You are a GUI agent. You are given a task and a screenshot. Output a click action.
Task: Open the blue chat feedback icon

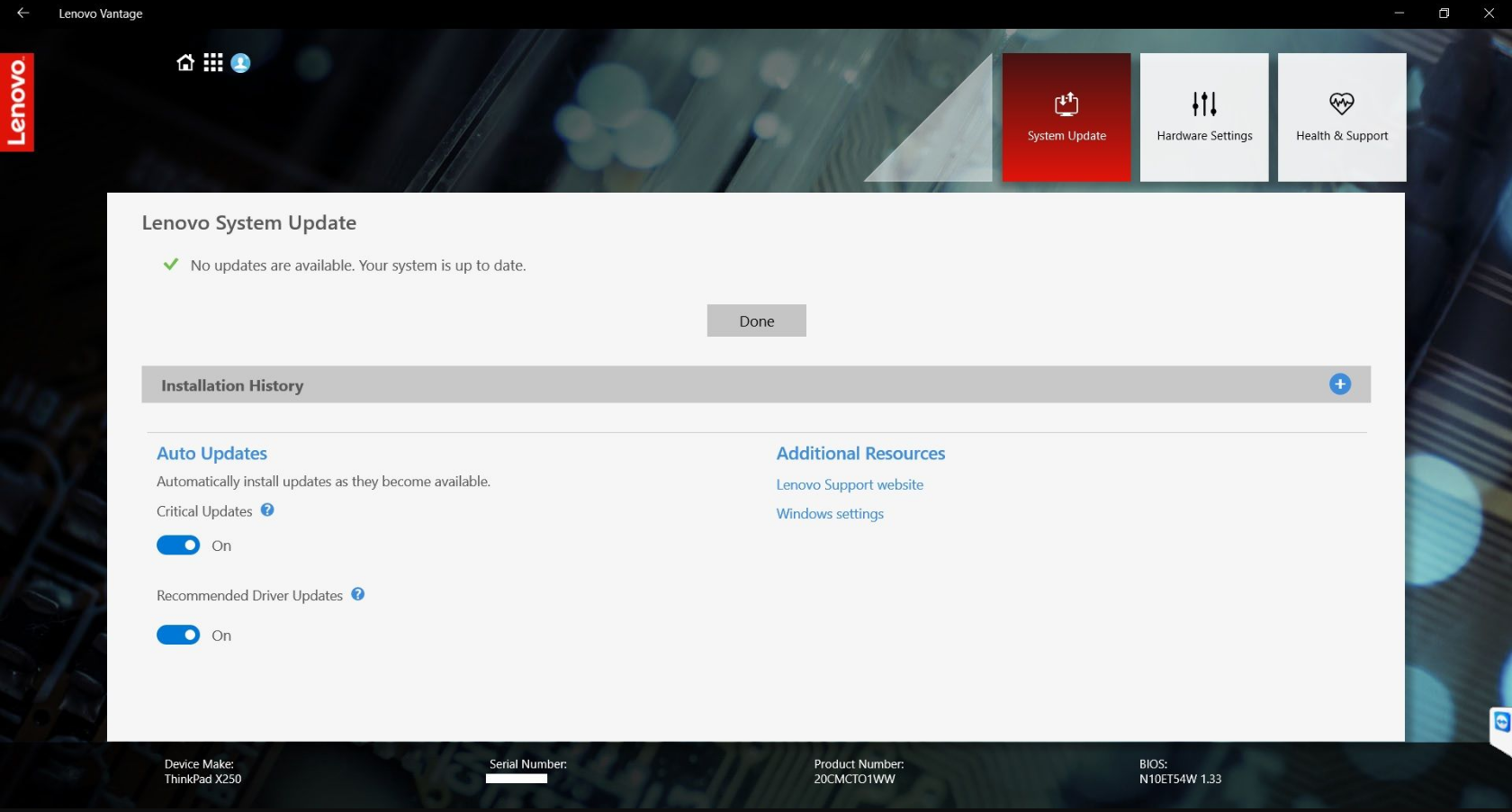tap(1501, 722)
